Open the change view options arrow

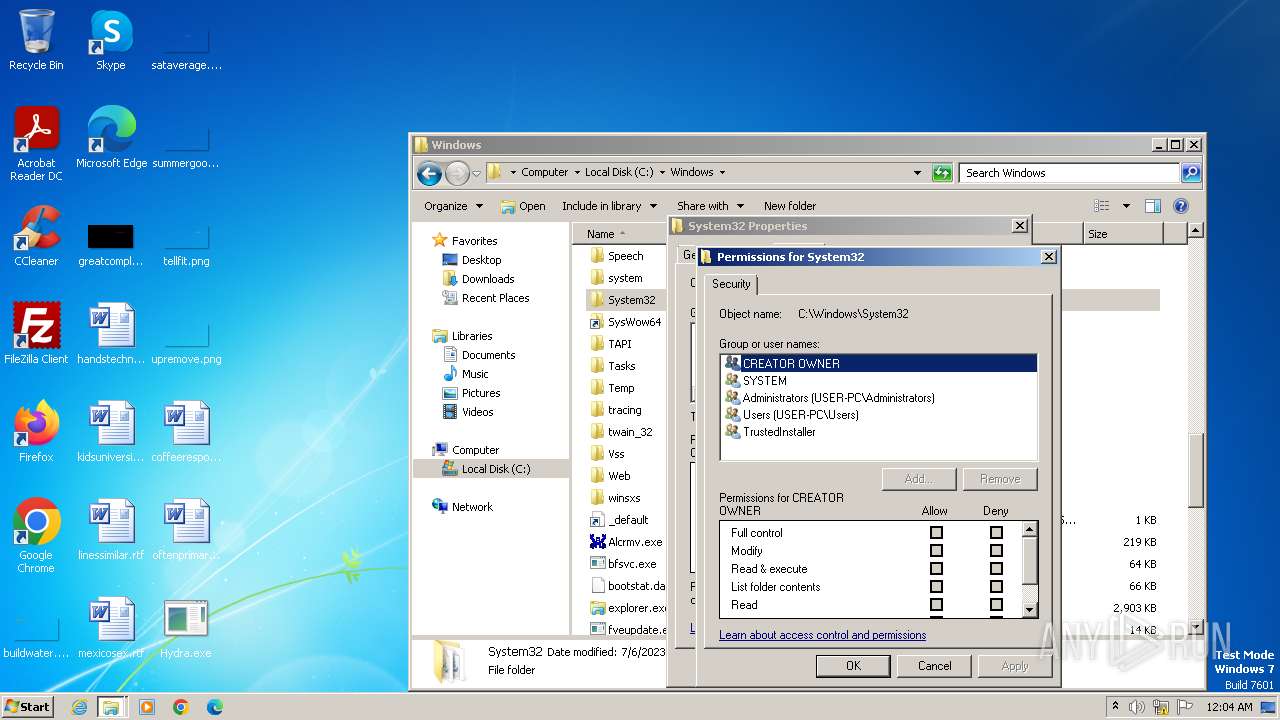coord(1126,206)
